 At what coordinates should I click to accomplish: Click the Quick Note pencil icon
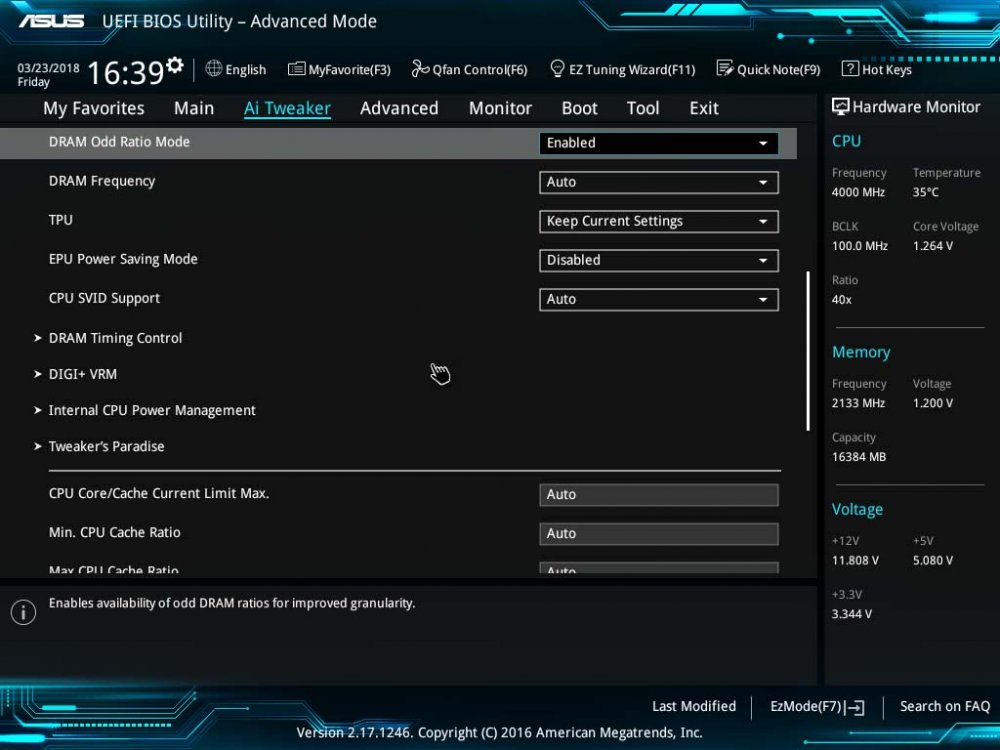(x=724, y=68)
